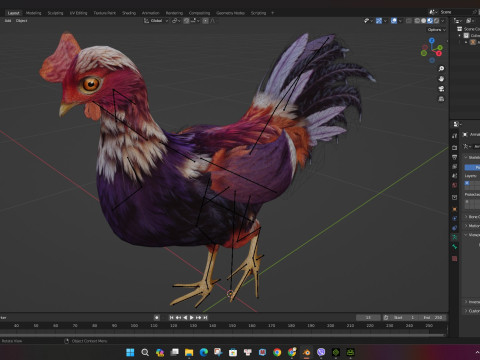Open the Object menu in viewport header
Screen dimensions: 480x360
tap(22, 21)
